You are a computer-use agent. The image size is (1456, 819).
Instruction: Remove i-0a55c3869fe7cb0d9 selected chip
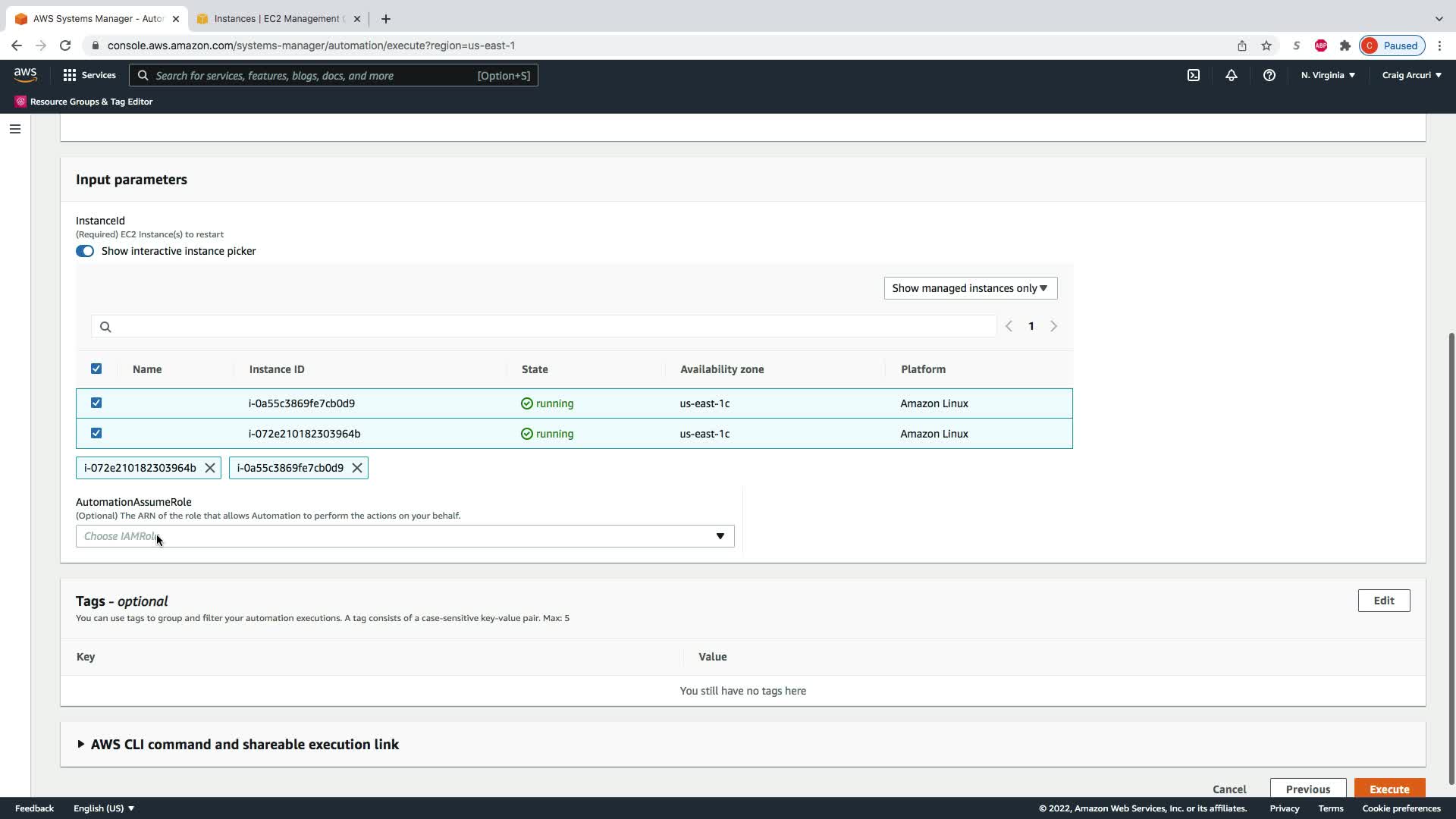(357, 468)
